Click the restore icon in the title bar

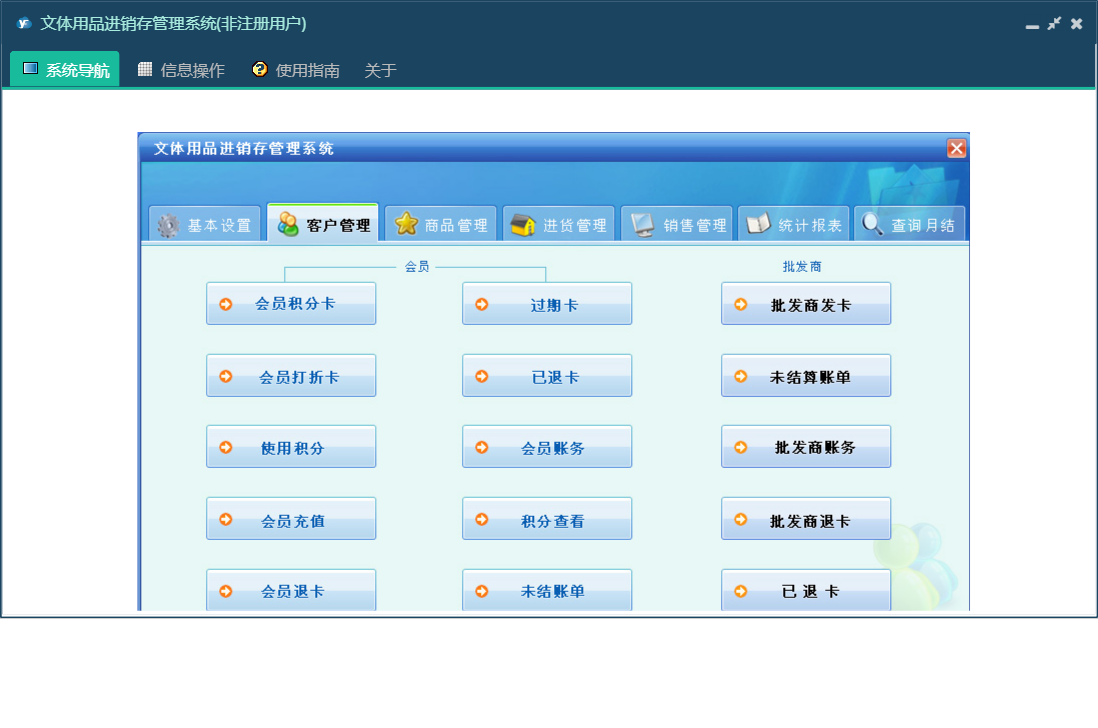pyautogui.click(x=1054, y=24)
